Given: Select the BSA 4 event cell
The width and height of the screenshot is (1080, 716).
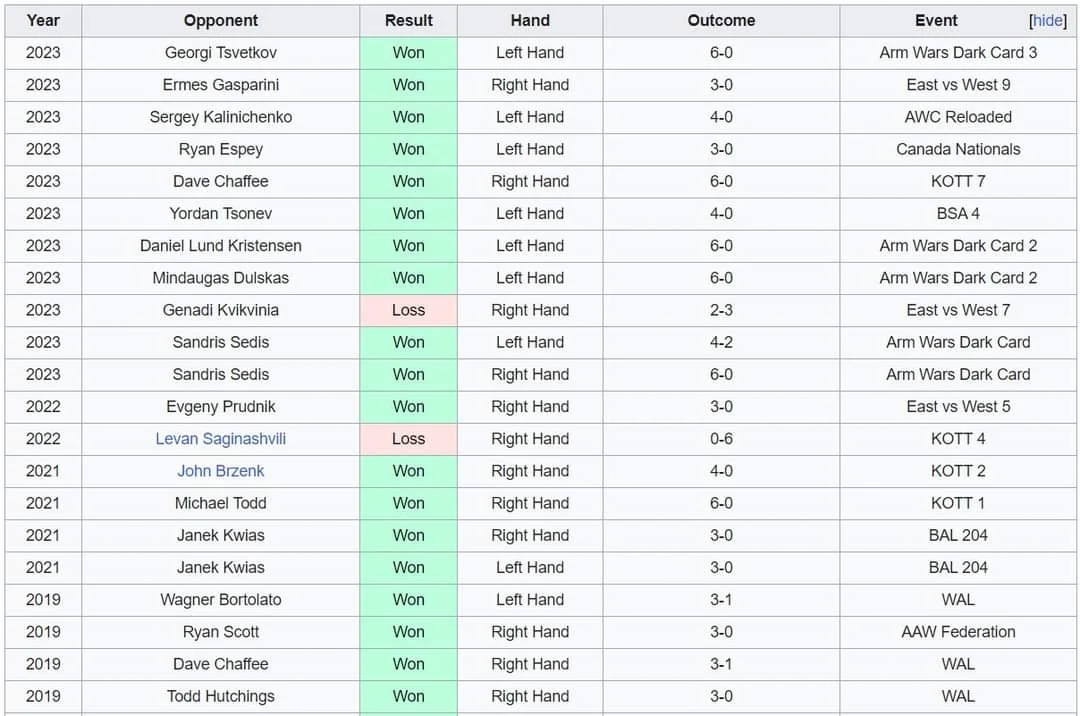Looking at the screenshot, I should (x=957, y=213).
